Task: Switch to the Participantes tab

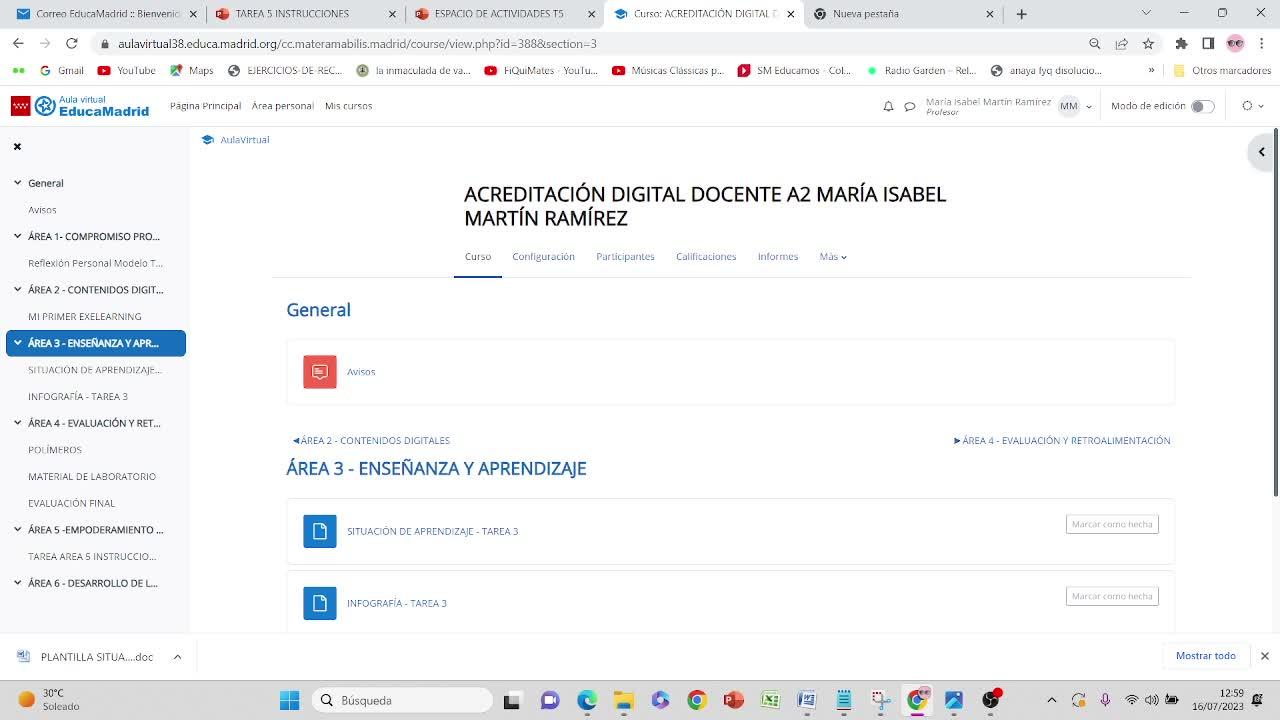Action: [625, 257]
